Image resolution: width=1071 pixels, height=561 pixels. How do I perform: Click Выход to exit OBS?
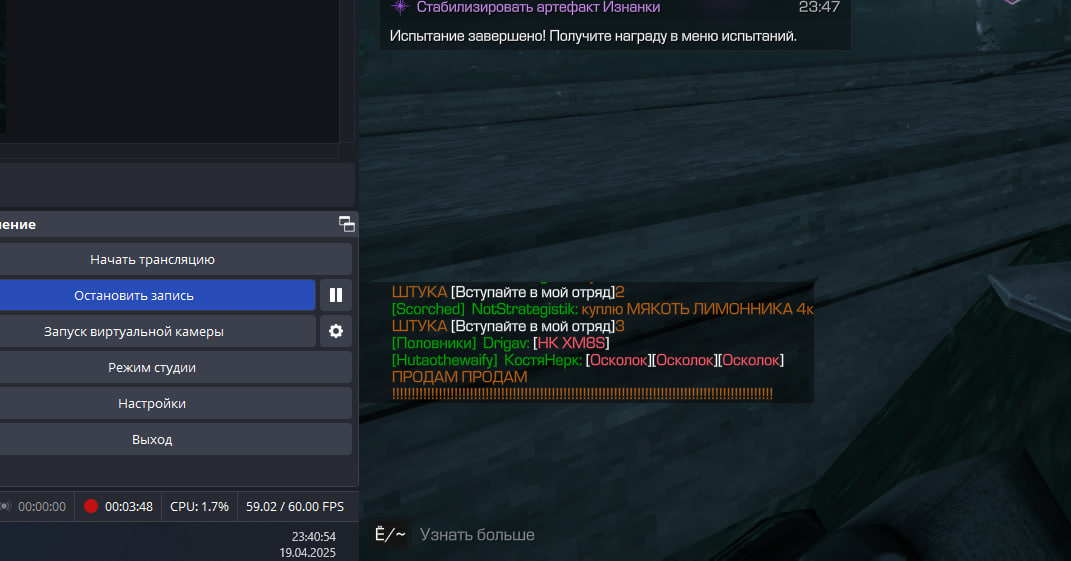tap(152, 439)
